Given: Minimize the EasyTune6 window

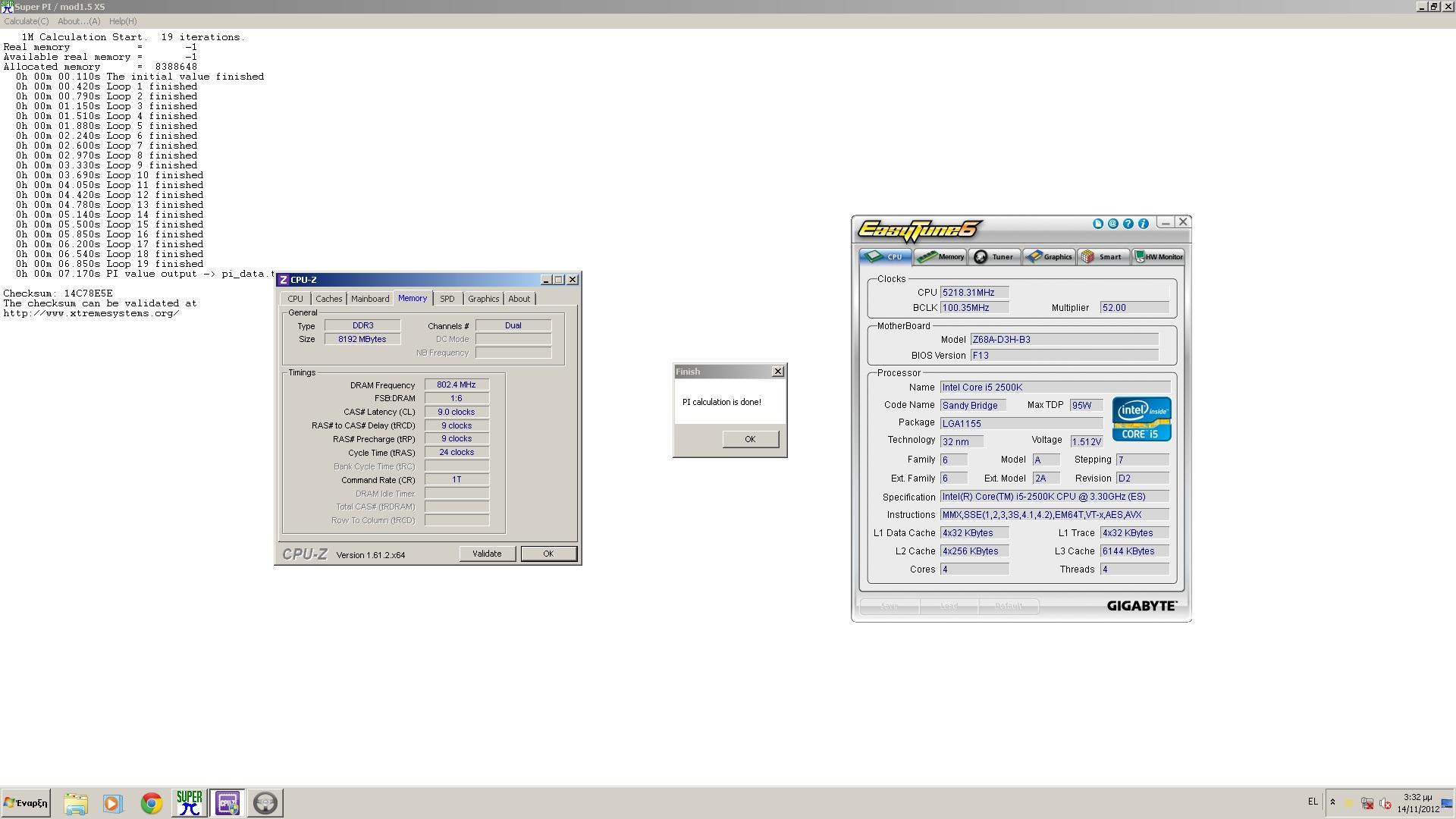Looking at the screenshot, I should click(x=1166, y=223).
